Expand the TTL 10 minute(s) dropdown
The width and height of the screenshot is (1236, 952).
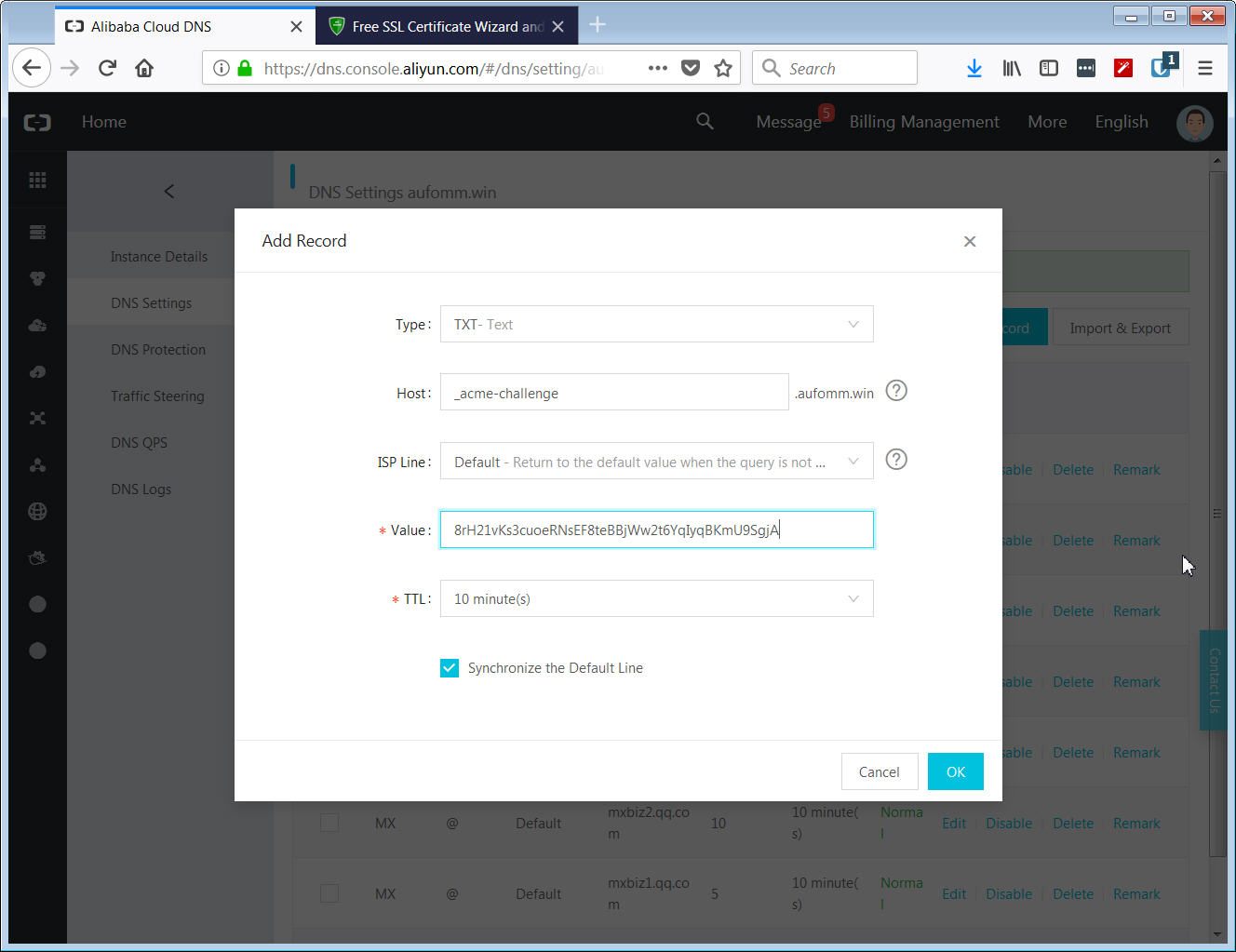click(656, 599)
